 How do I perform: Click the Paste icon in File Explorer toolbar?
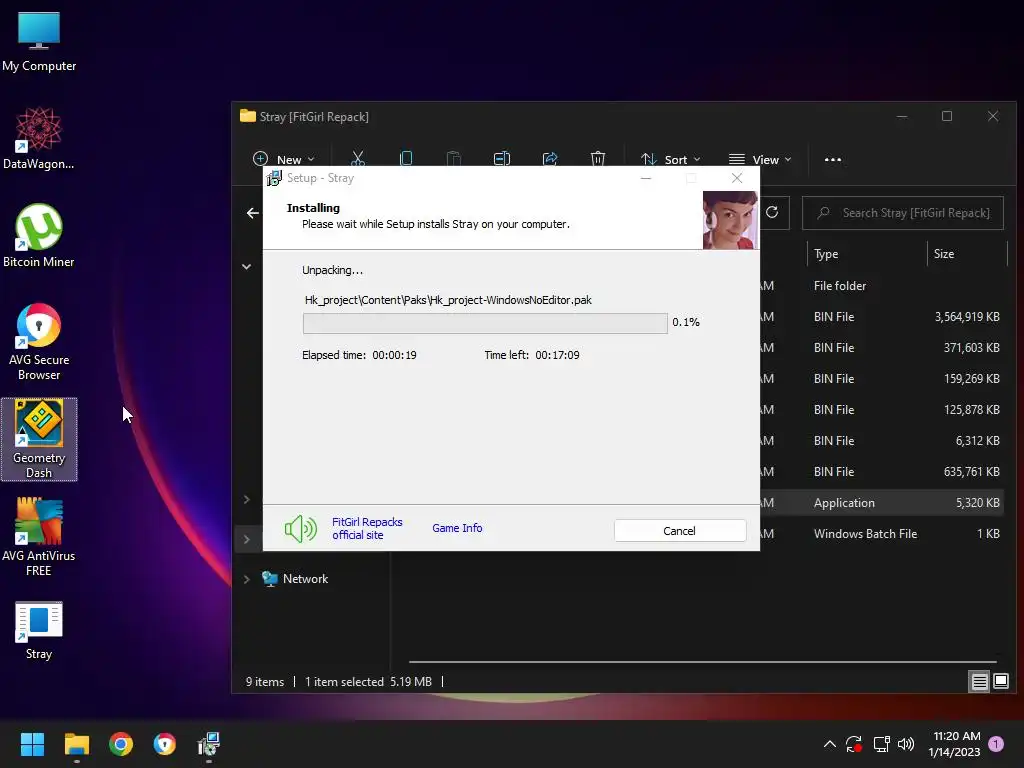point(454,159)
